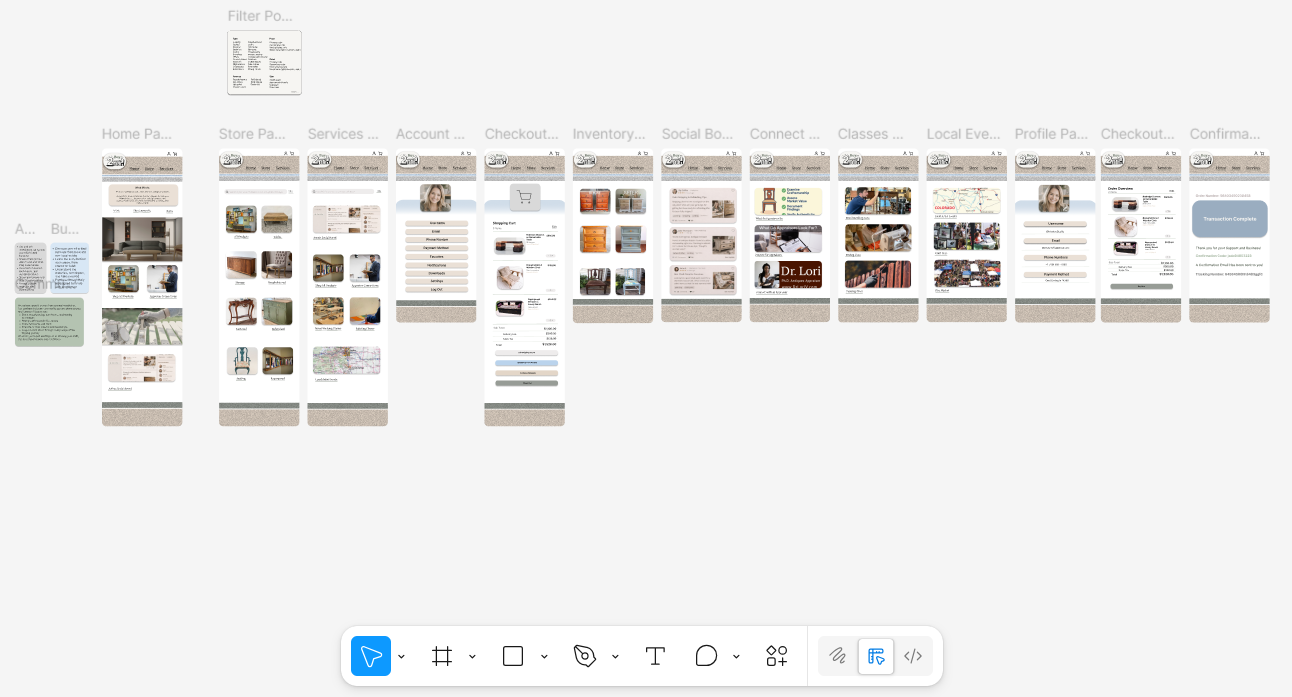Image resolution: width=1292 pixels, height=697 pixels.
Task: Select the "Store Pa..." frame label
Action: (x=253, y=134)
